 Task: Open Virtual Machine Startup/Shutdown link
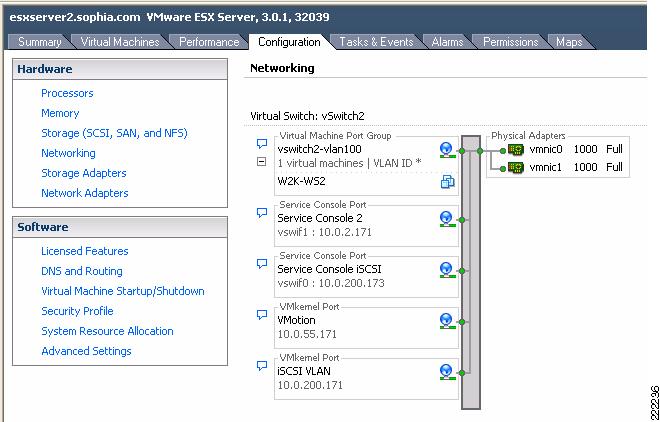click(122, 291)
